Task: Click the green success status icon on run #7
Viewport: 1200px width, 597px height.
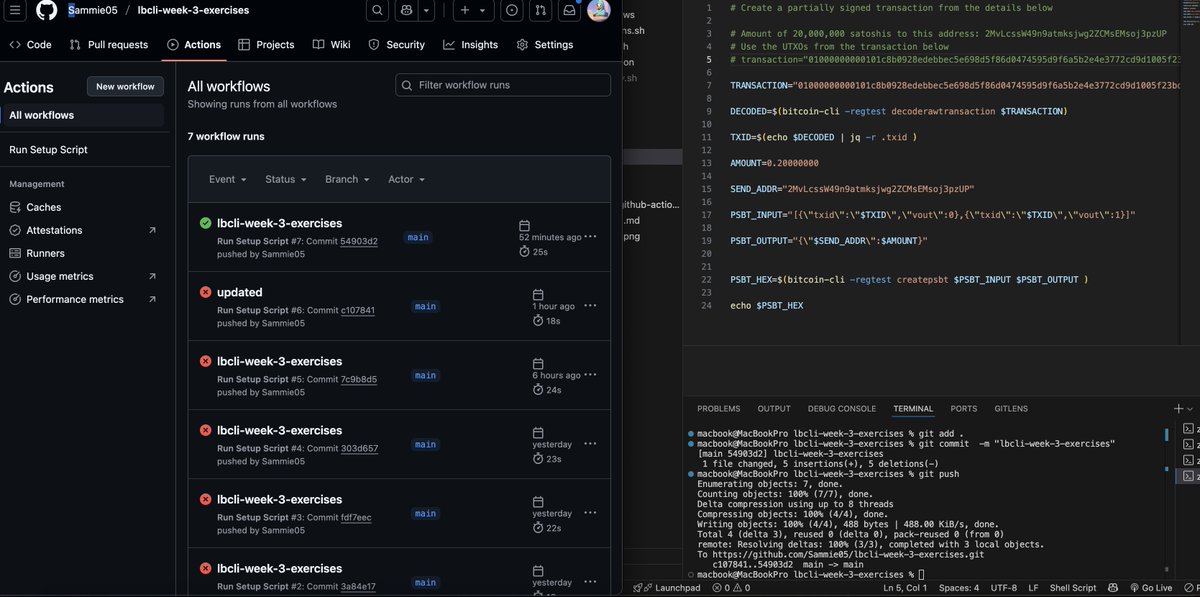Action: pos(205,223)
